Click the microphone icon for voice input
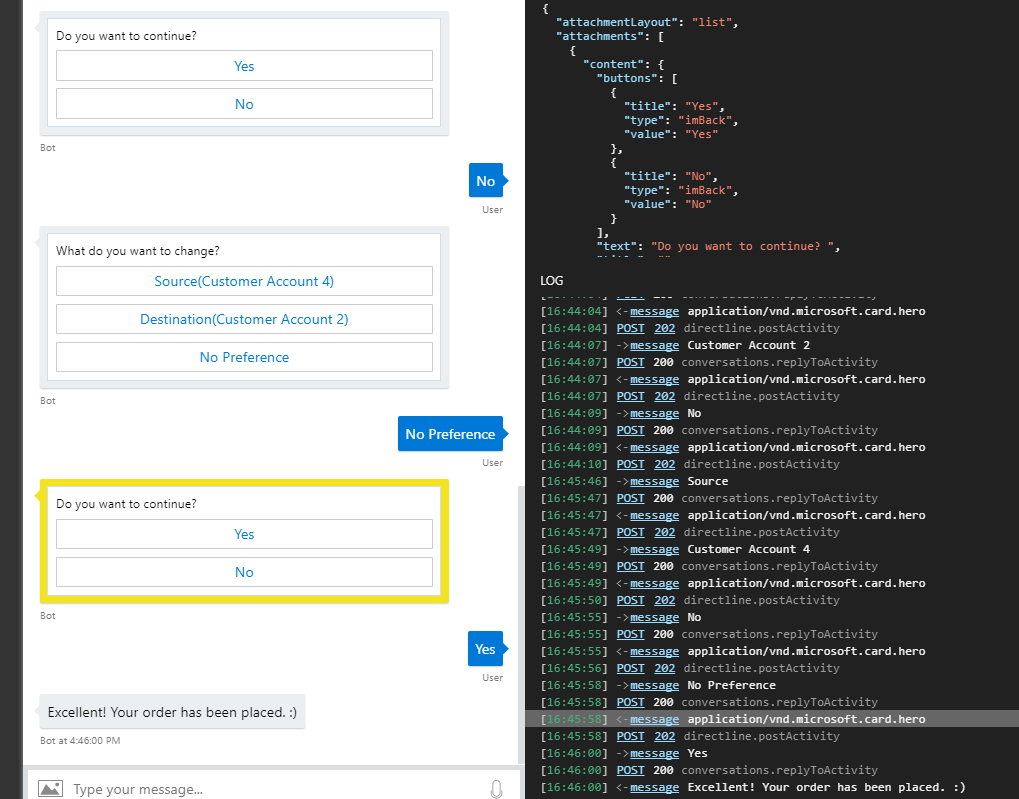Image resolution: width=1019 pixels, height=799 pixels. pos(496,789)
